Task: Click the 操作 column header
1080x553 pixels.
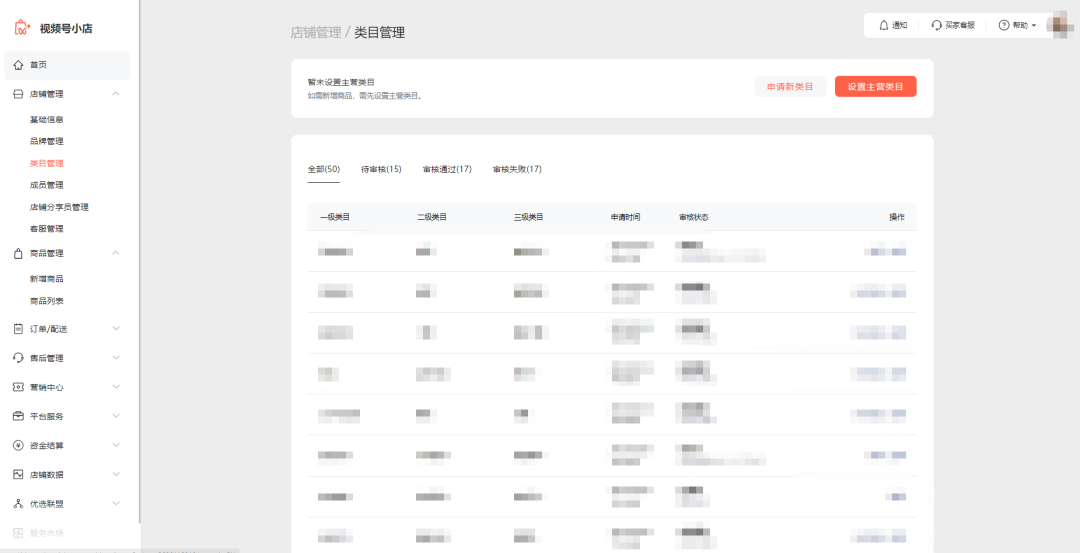Action: [897, 217]
